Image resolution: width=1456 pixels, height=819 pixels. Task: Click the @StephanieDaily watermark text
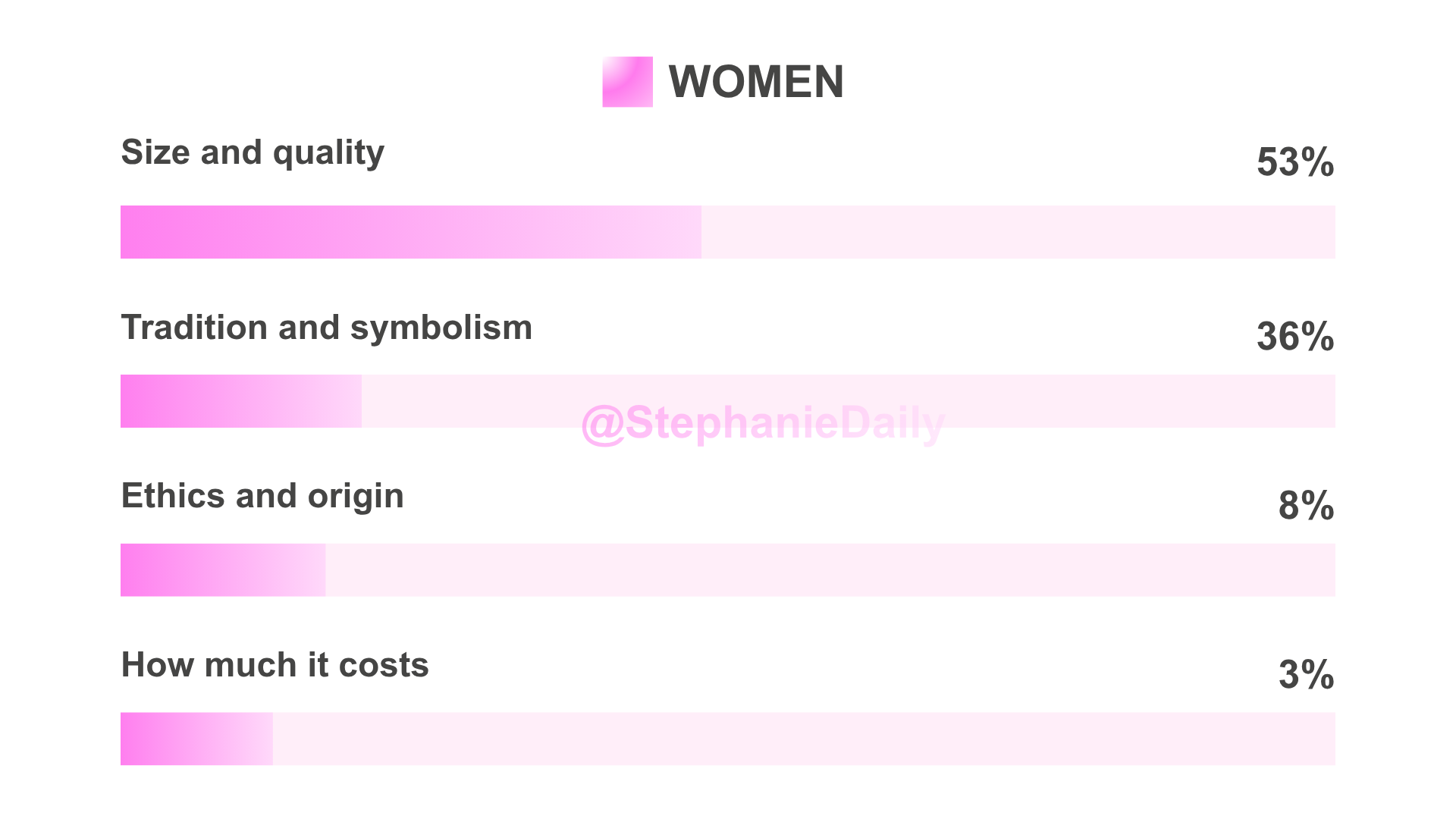pos(763,424)
